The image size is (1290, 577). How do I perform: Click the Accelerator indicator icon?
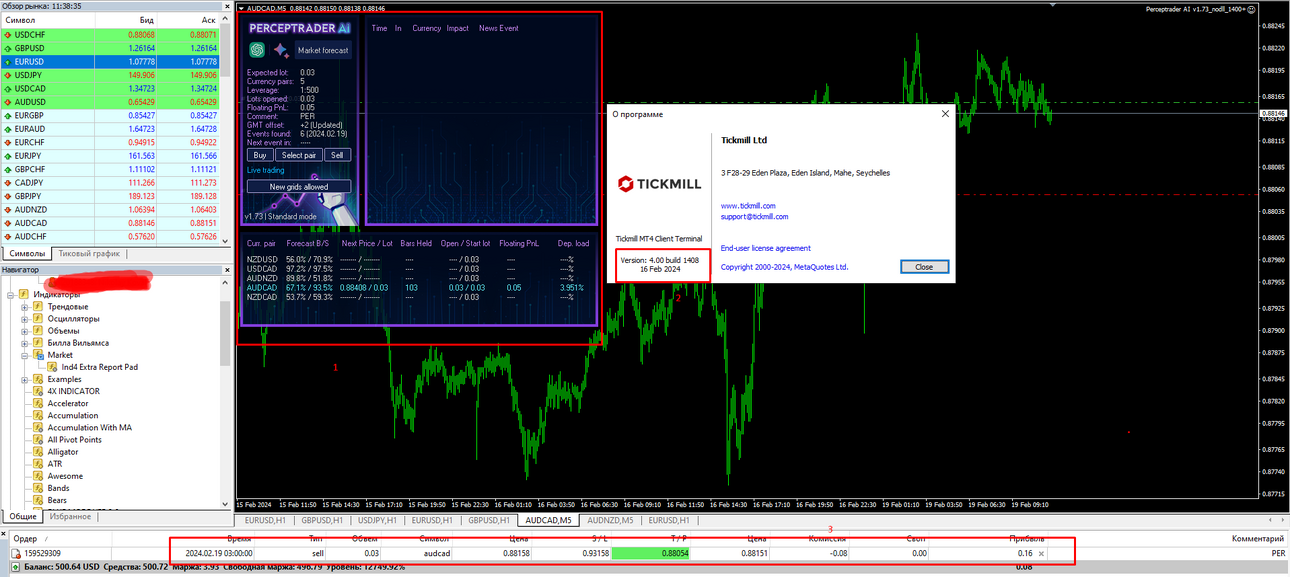(x=38, y=403)
